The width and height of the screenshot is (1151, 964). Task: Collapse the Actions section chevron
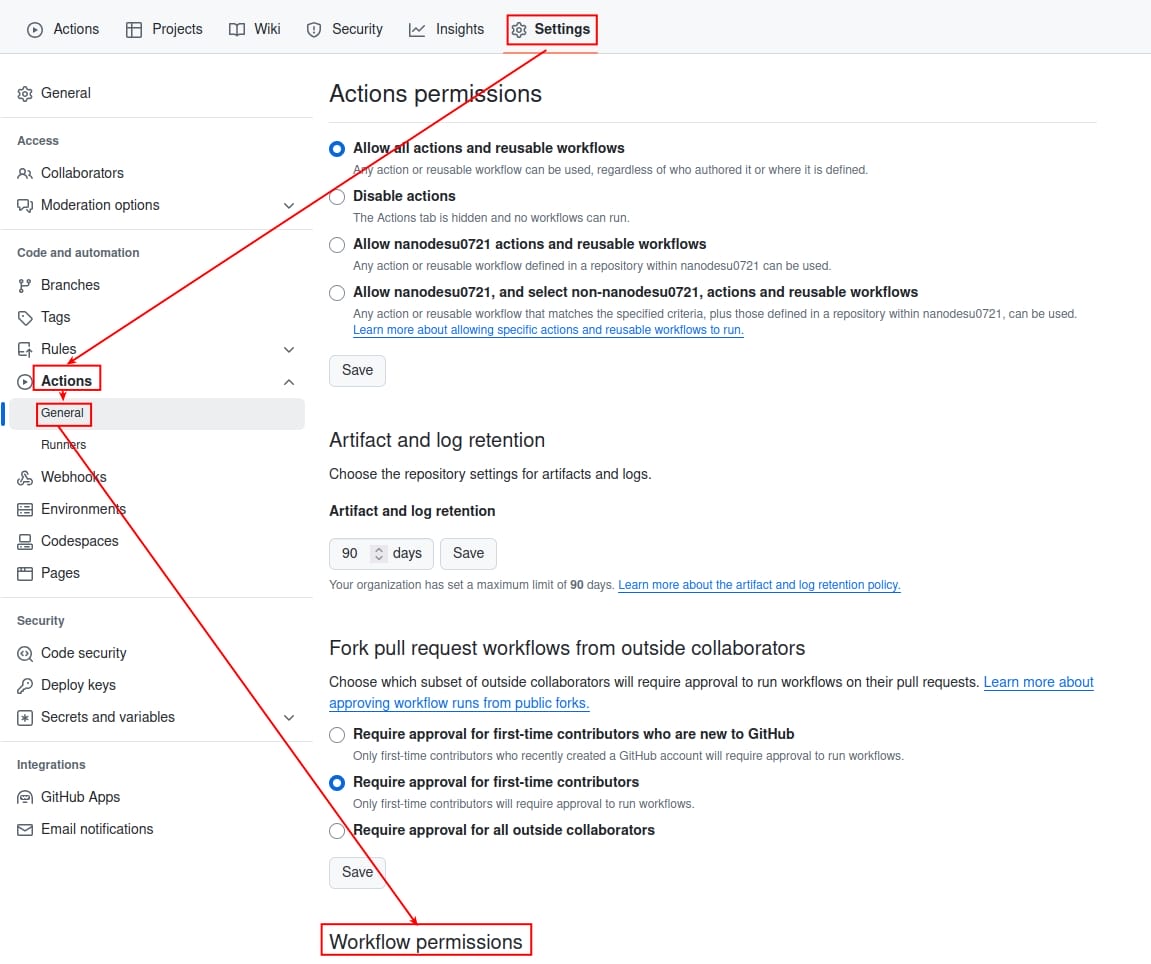(289, 382)
